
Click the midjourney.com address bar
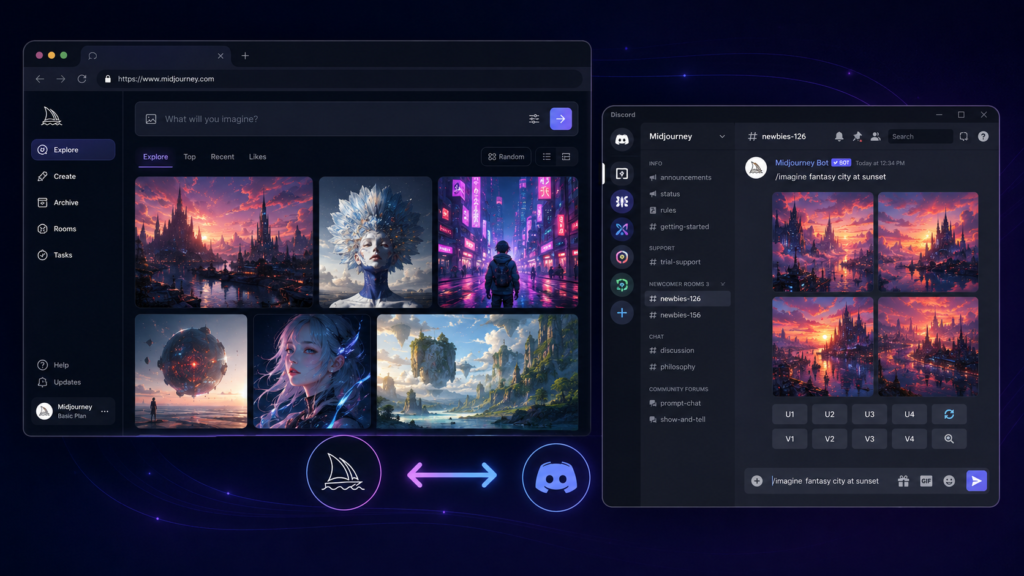(x=340, y=79)
